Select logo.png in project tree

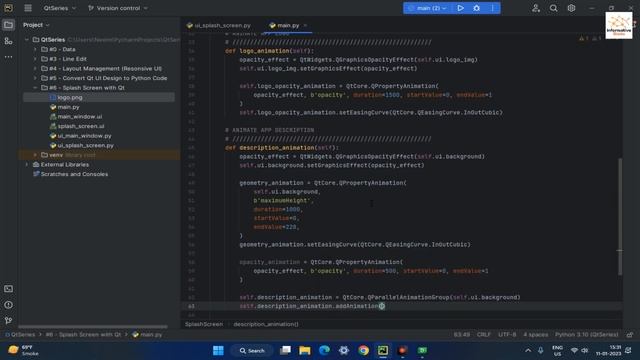click(69, 98)
